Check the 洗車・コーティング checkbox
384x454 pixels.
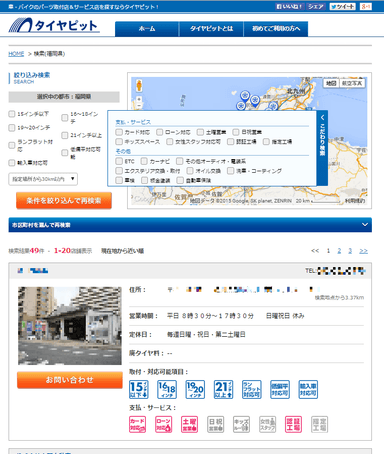231,171
